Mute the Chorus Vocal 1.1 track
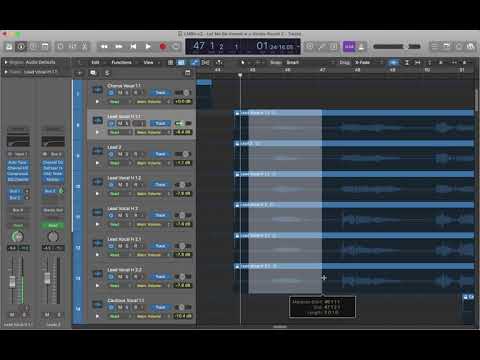Screen dimensions: 480x360 click(x=120, y=93)
